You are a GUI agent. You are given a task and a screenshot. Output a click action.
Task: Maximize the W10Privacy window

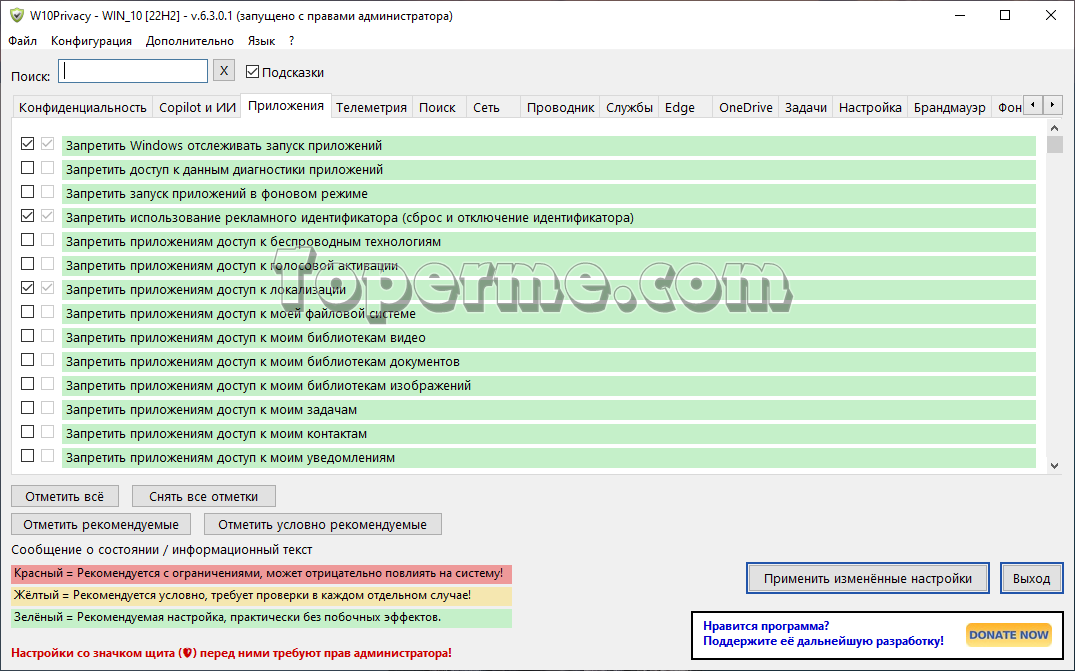click(1005, 15)
